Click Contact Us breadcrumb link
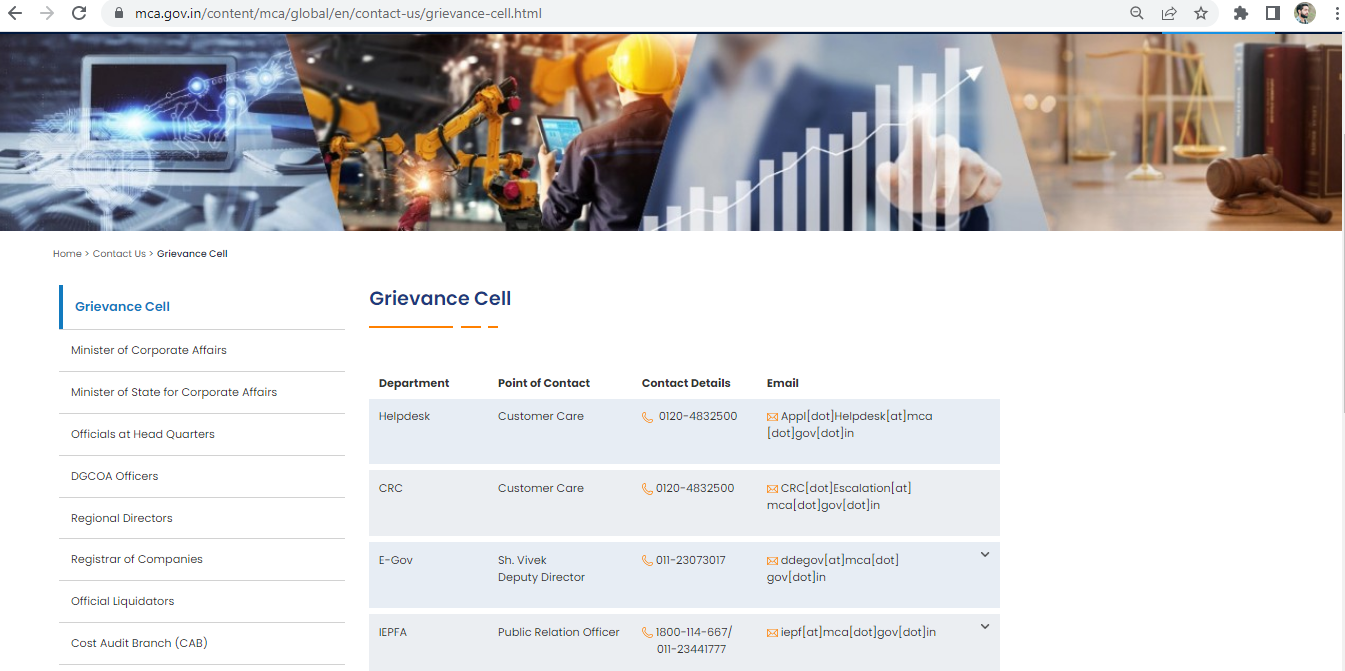The width and height of the screenshot is (1345, 671). 119,254
